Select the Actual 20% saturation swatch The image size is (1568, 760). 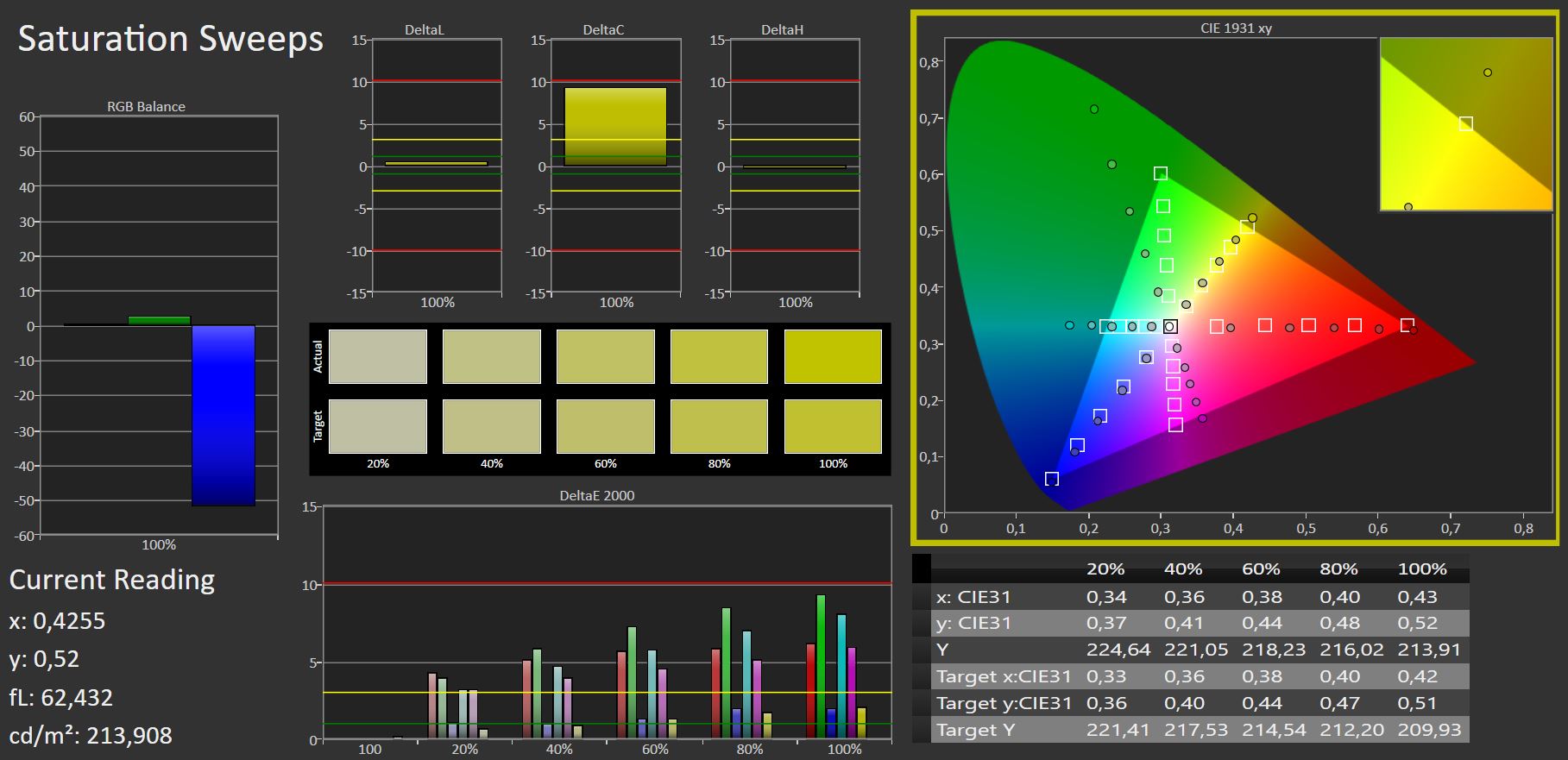click(378, 356)
